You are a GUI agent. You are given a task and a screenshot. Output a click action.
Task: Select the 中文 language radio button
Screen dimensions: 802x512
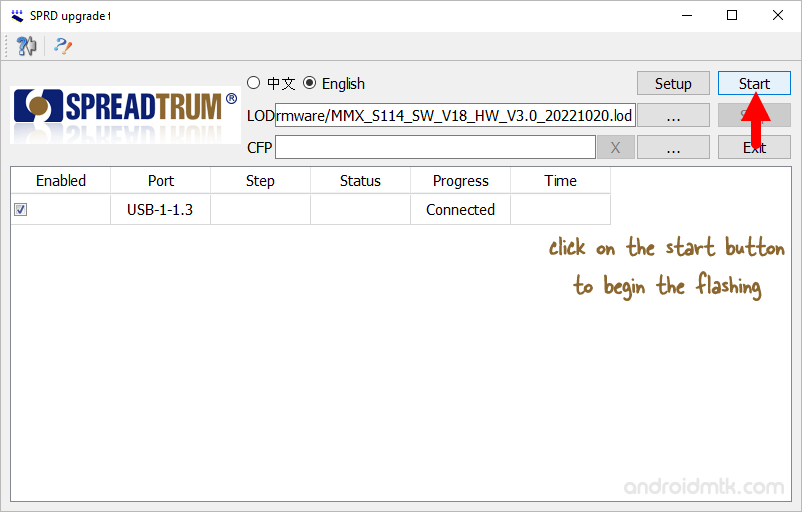click(x=254, y=84)
